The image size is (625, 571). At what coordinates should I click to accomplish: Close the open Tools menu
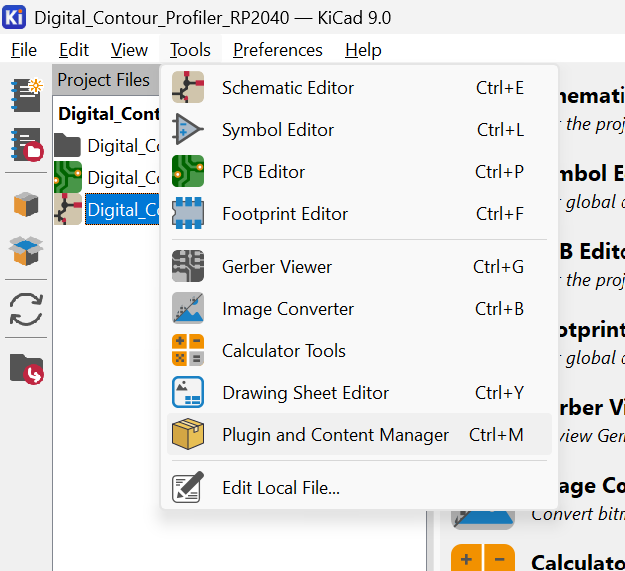[x=190, y=50]
